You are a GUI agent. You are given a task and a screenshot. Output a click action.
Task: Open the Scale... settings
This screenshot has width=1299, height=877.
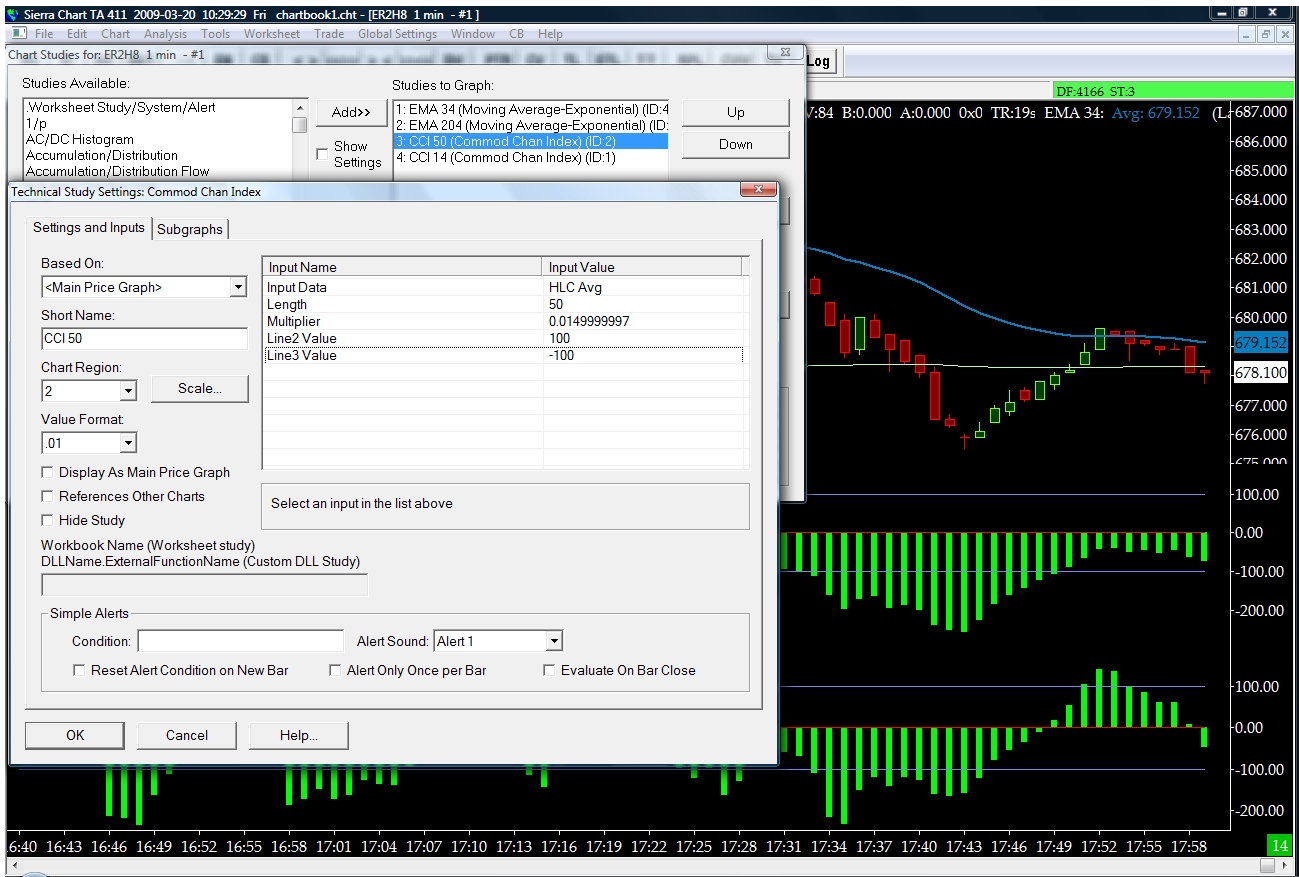tap(200, 388)
